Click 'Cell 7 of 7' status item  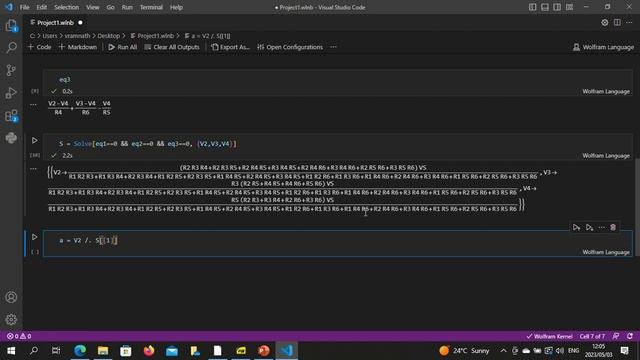pos(592,336)
